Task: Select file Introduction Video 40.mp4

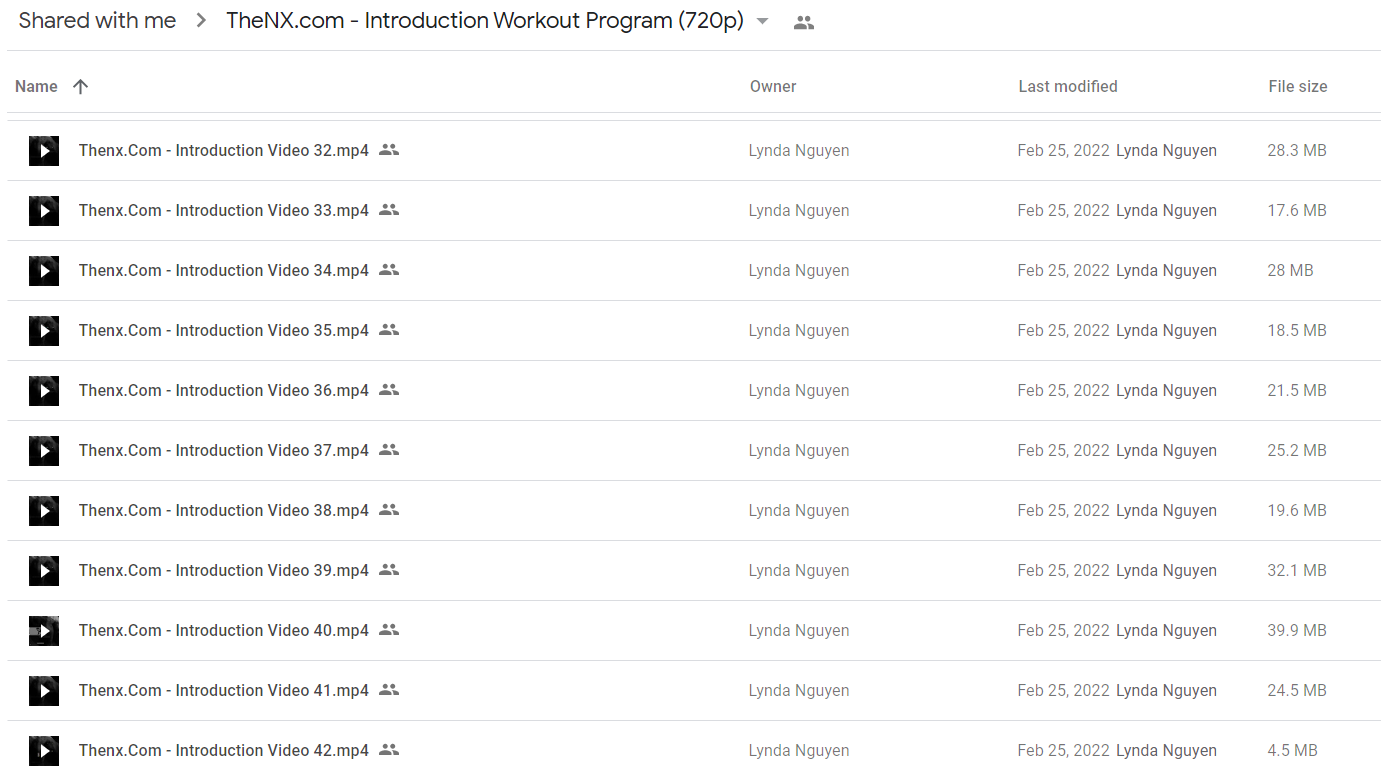Action: pos(224,630)
